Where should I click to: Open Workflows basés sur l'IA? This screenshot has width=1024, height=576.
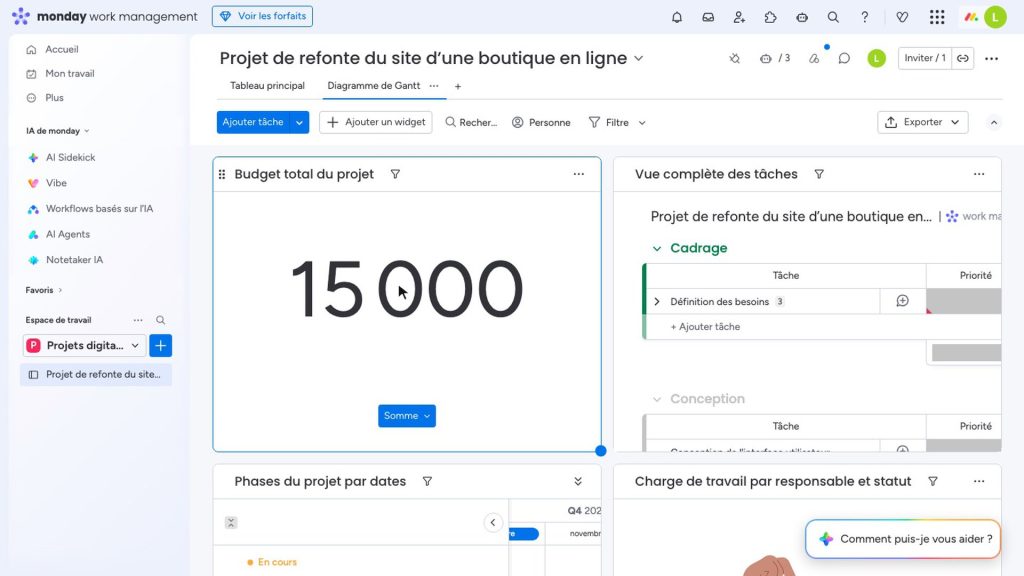(99, 208)
